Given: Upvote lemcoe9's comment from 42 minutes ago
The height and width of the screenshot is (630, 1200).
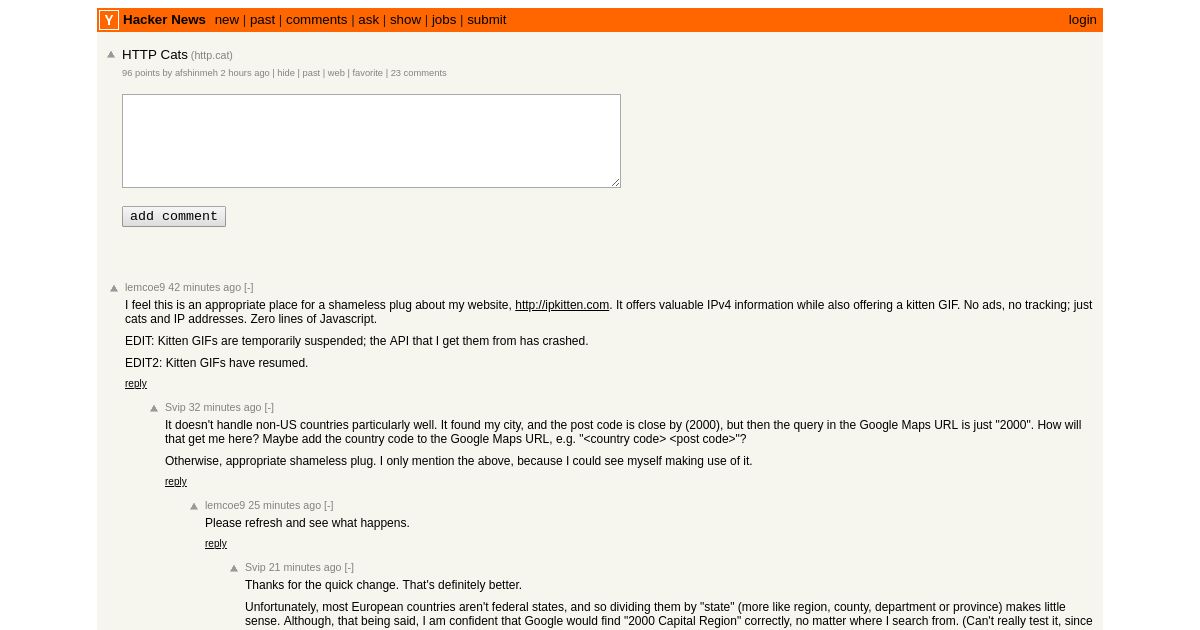Looking at the screenshot, I should (114, 289).
